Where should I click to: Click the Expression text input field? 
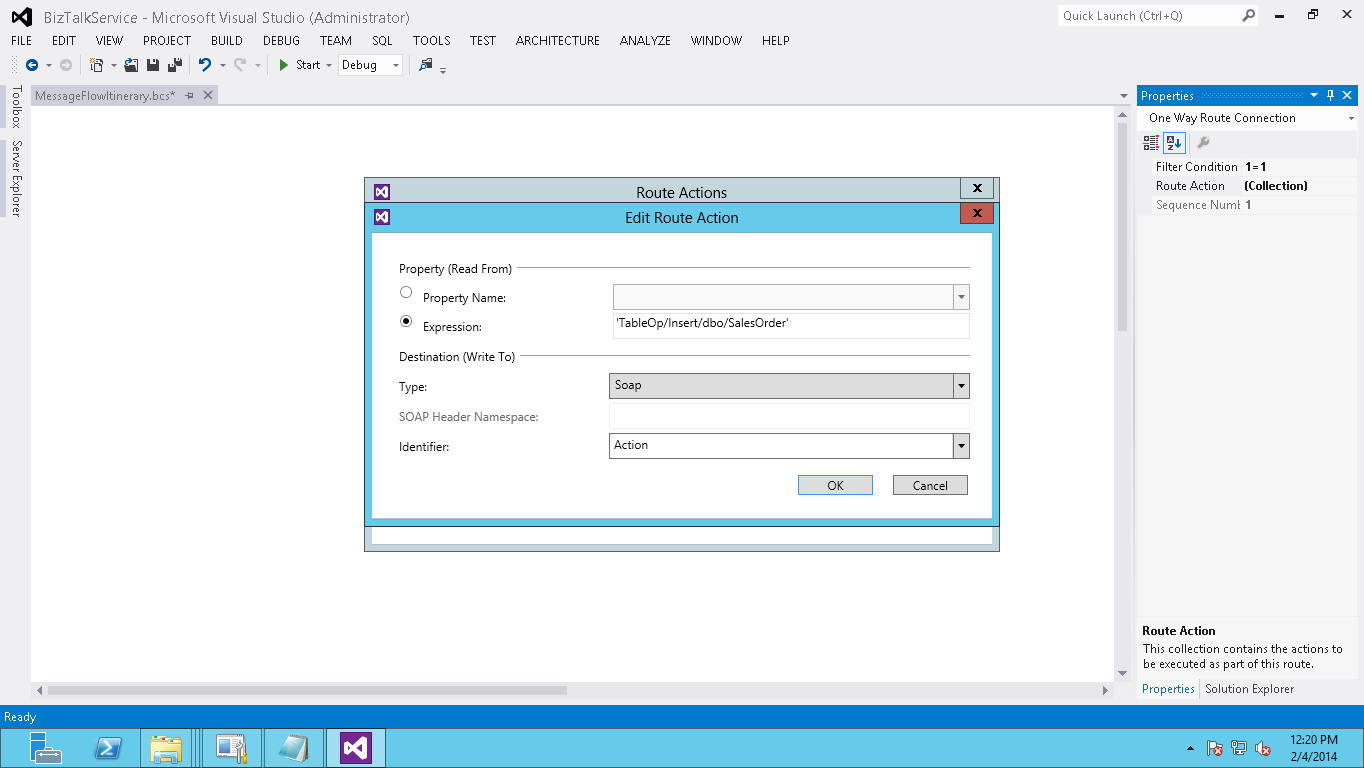point(791,326)
